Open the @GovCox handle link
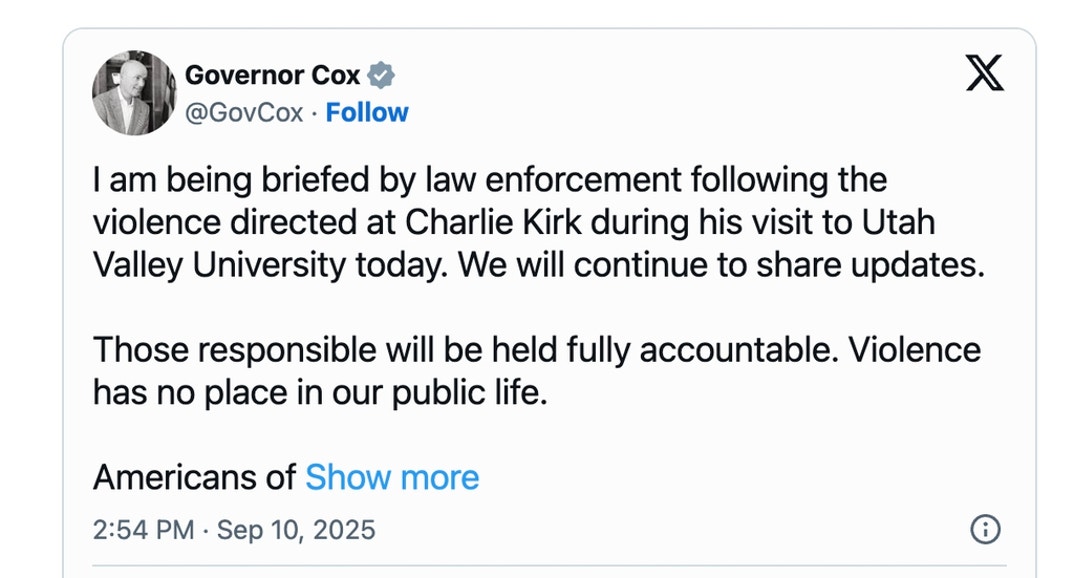 point(244,113)
